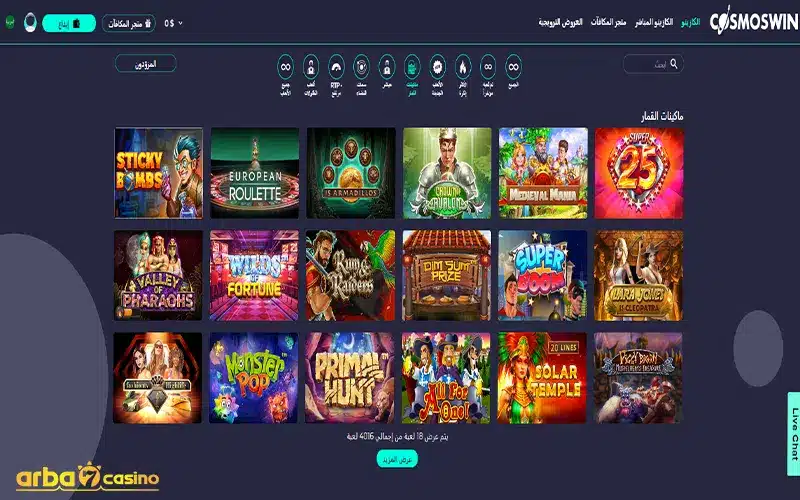Open the Promotions menu item
This screenshot has width=800, height=500.
560,22
